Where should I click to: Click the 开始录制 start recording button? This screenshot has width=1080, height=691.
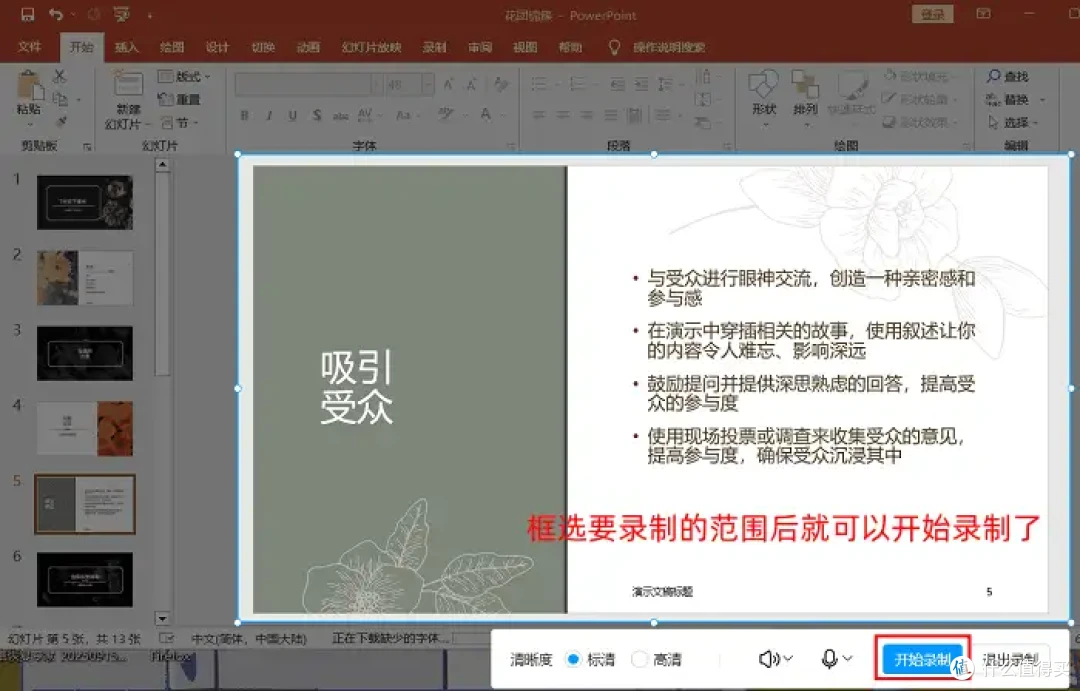tap(922, 659)
